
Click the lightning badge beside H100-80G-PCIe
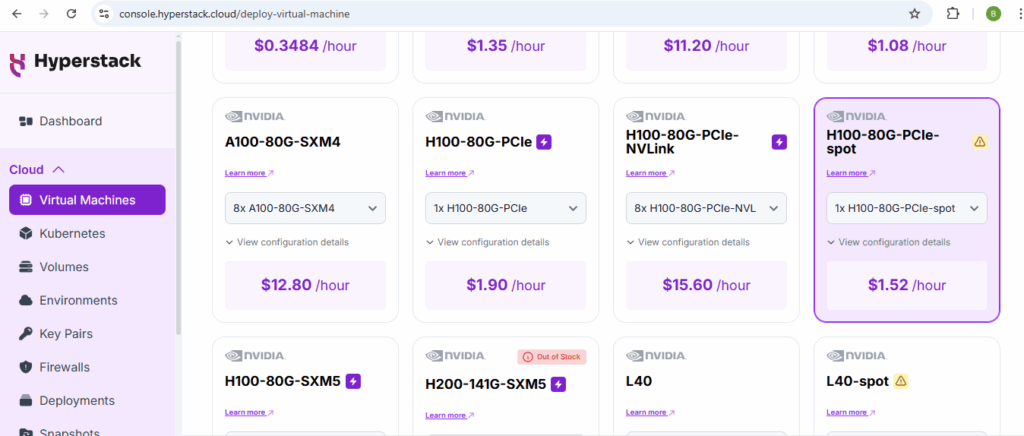click(x=544, y=142)
